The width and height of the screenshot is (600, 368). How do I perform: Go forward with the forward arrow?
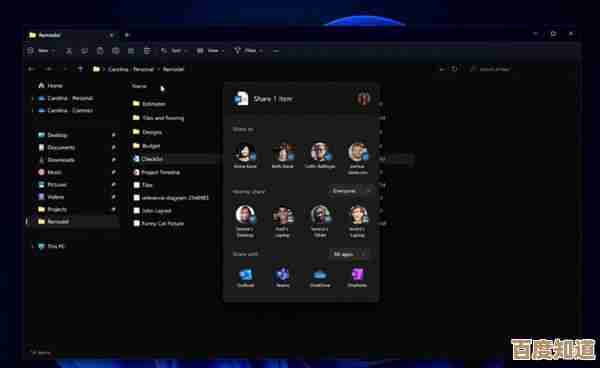(49, 69)
